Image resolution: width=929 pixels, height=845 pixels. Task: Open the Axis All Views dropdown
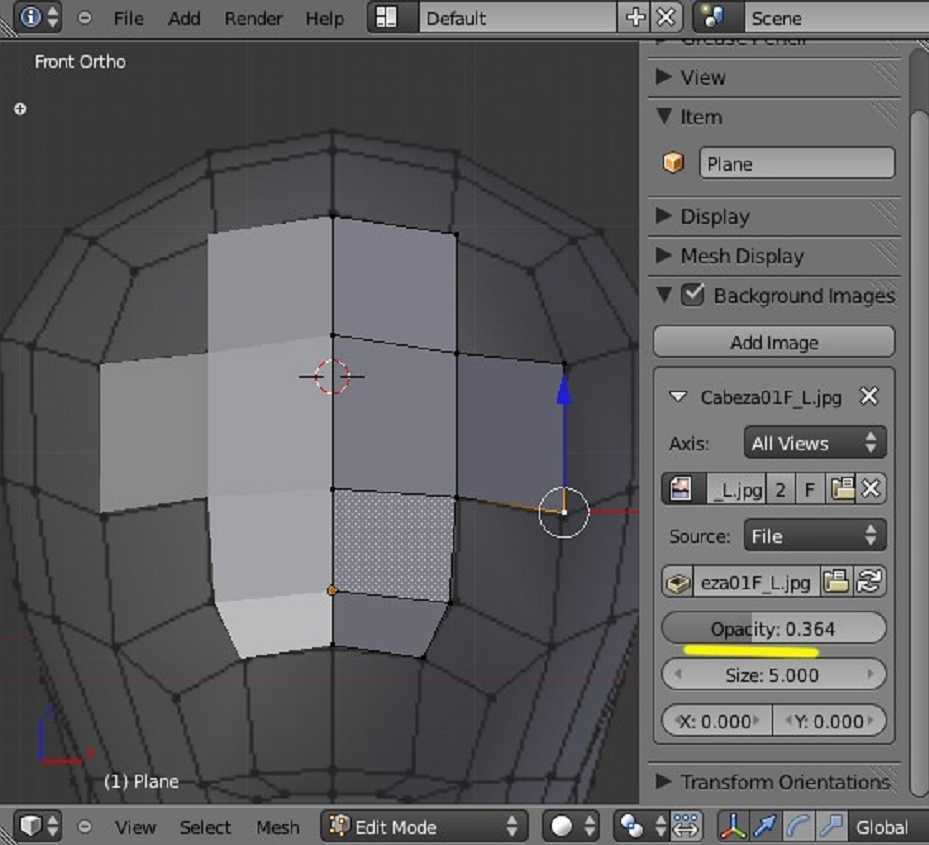coord(815,442)
